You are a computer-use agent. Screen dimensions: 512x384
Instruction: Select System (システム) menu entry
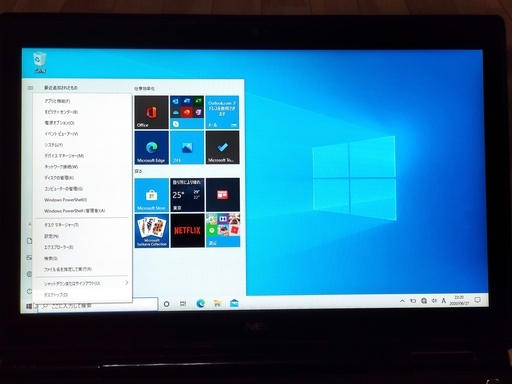[82, 145]
